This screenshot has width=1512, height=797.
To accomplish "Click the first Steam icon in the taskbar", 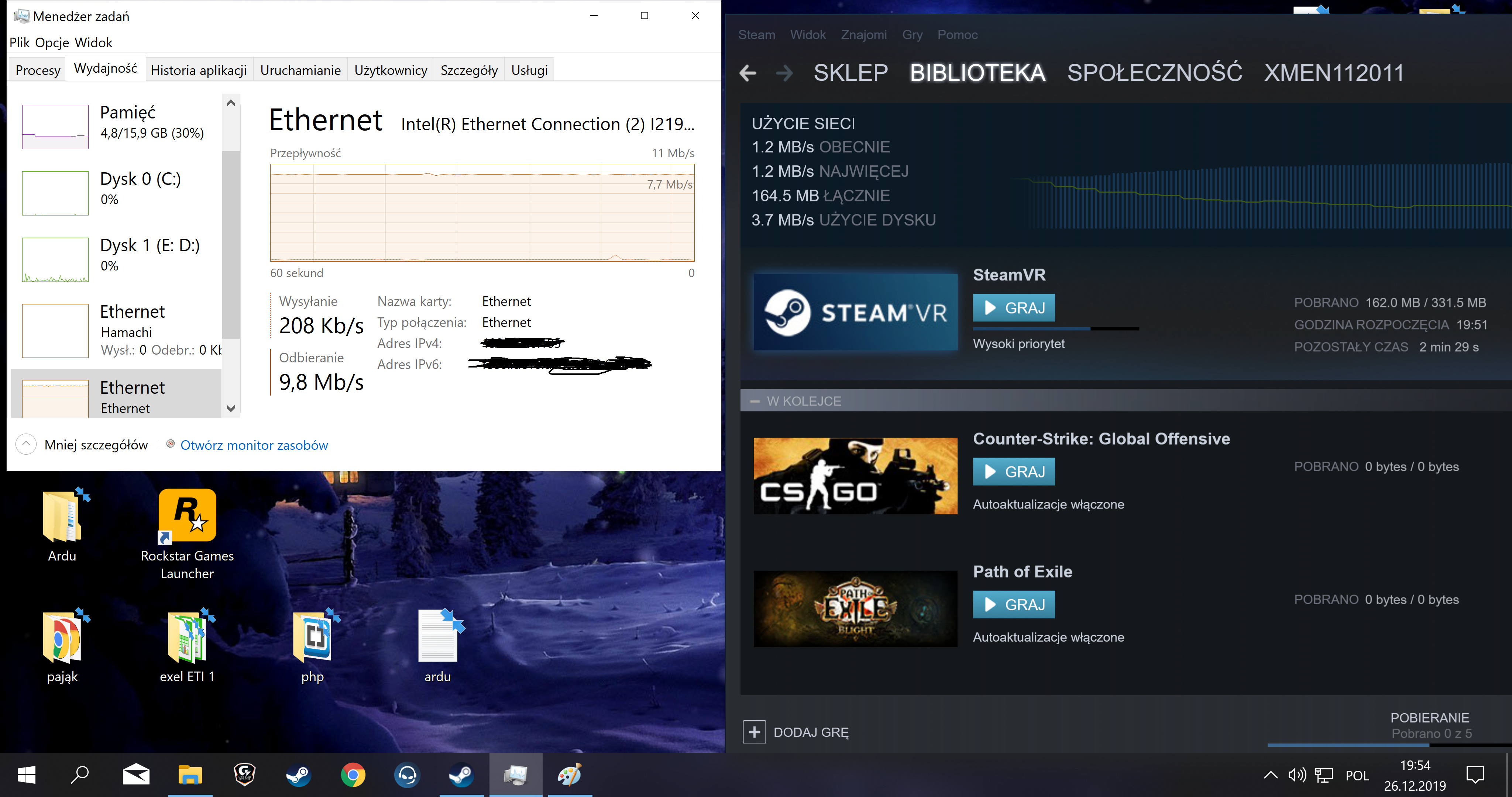I will 298,775.
